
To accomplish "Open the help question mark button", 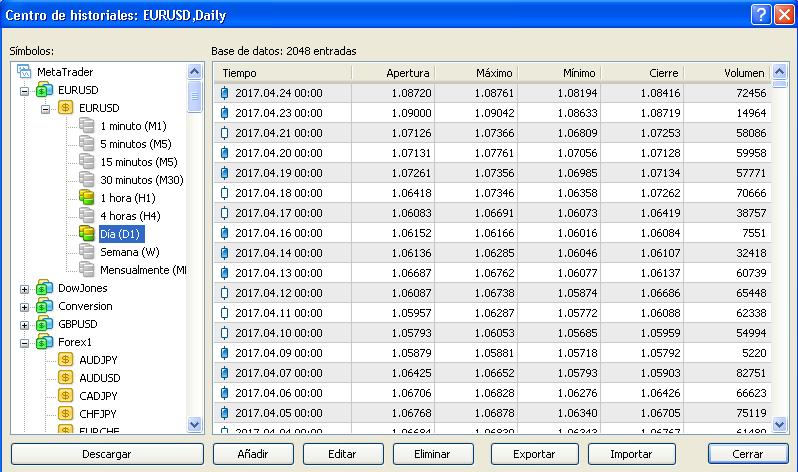I will coord(761,15).
